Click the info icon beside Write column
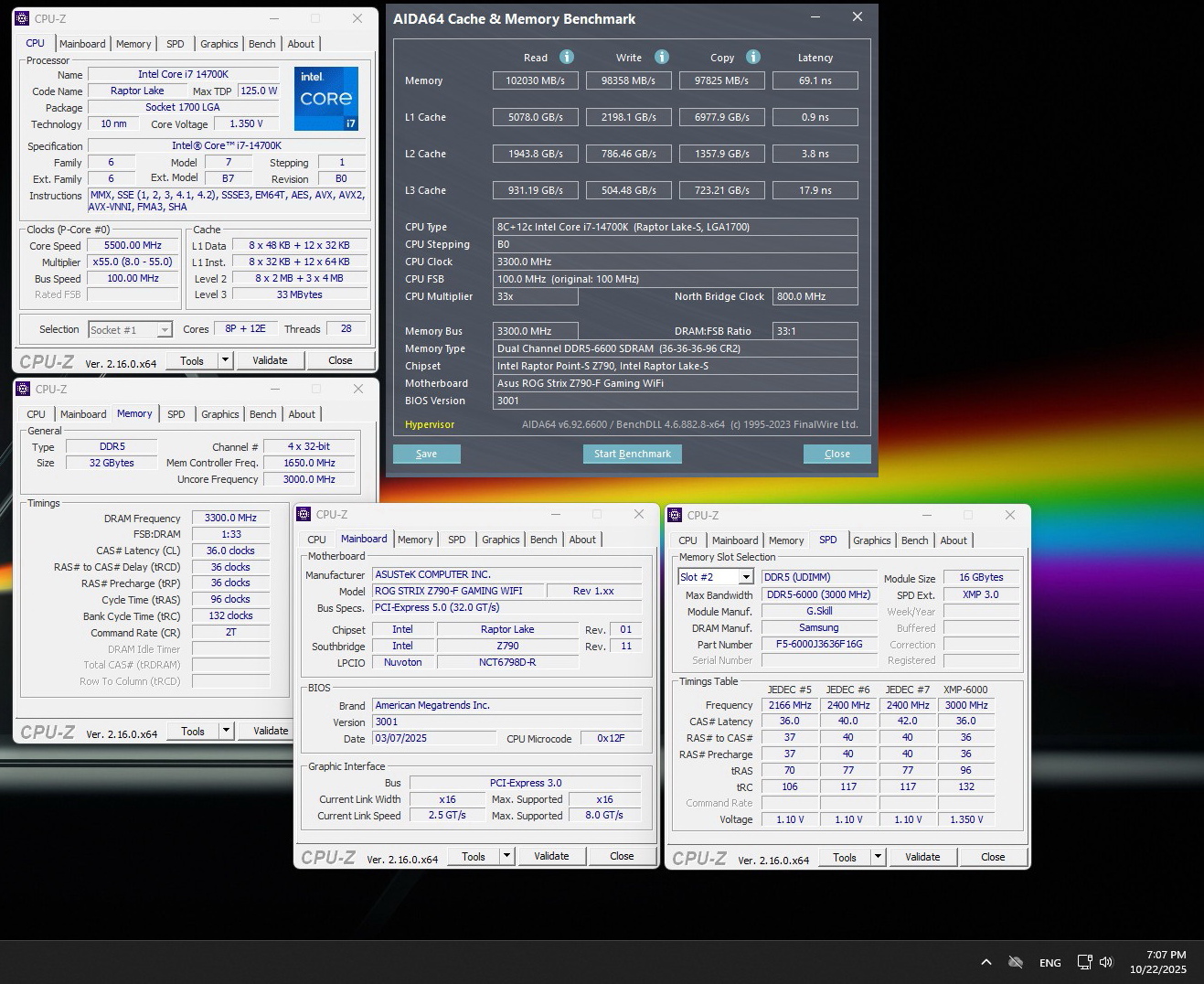The height and width of the screenshot is (984, 1204). [662, 57]
